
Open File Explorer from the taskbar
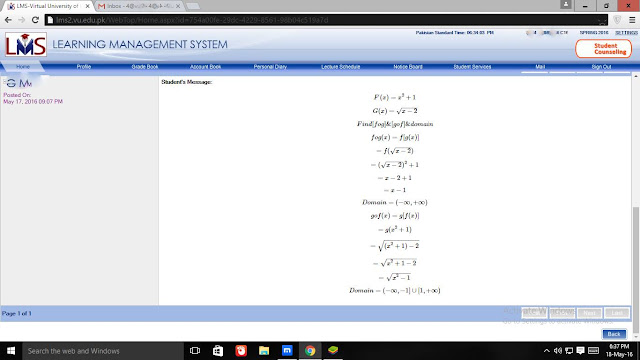click(264, 351)
